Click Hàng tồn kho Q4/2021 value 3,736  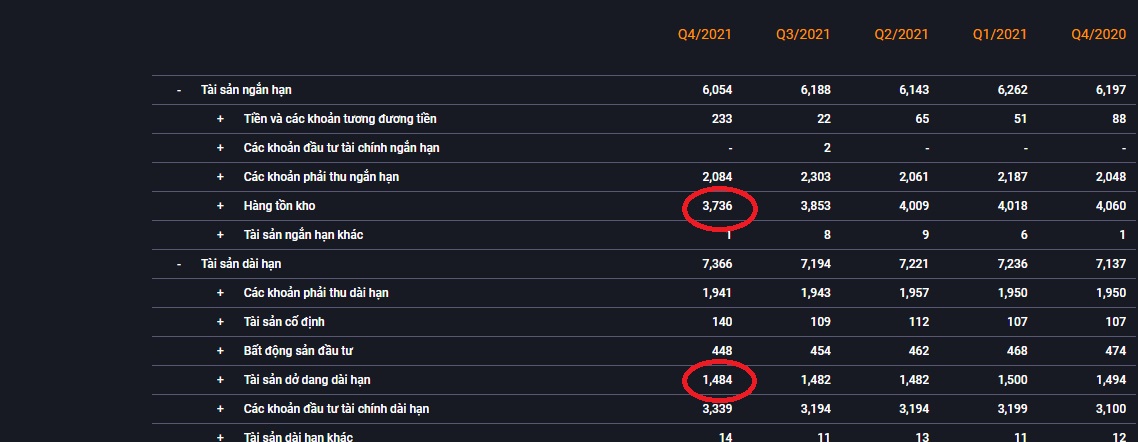click(716, 206)
